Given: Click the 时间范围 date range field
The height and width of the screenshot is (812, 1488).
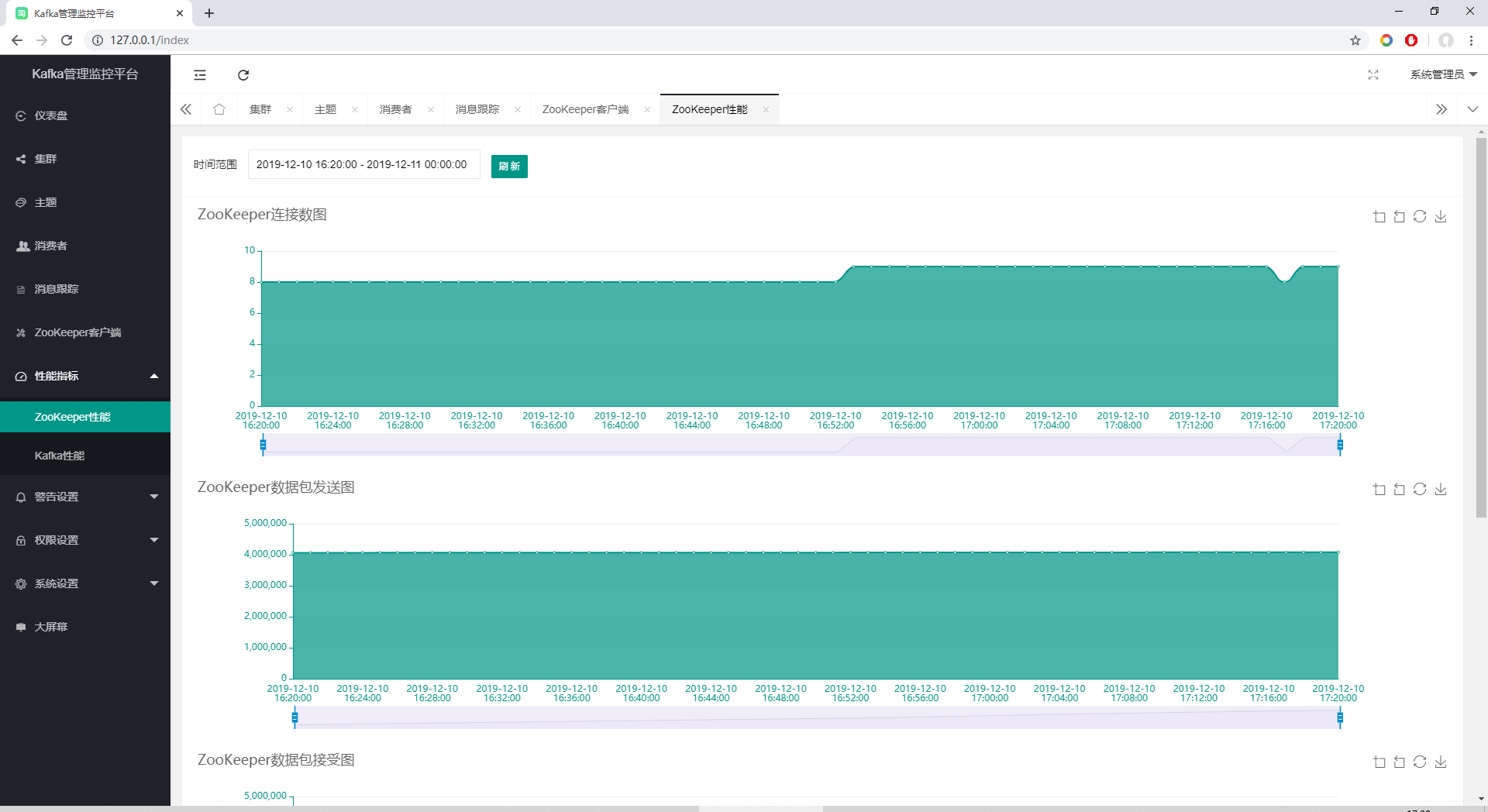Looking at the screenshot, I should [x=363, y=164].
